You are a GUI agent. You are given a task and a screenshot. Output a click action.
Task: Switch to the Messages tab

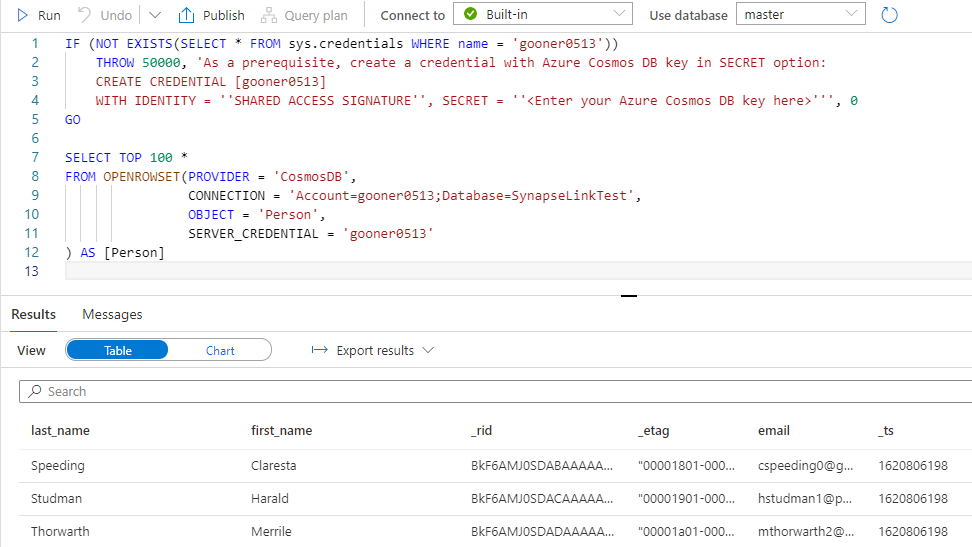(112, 314)
